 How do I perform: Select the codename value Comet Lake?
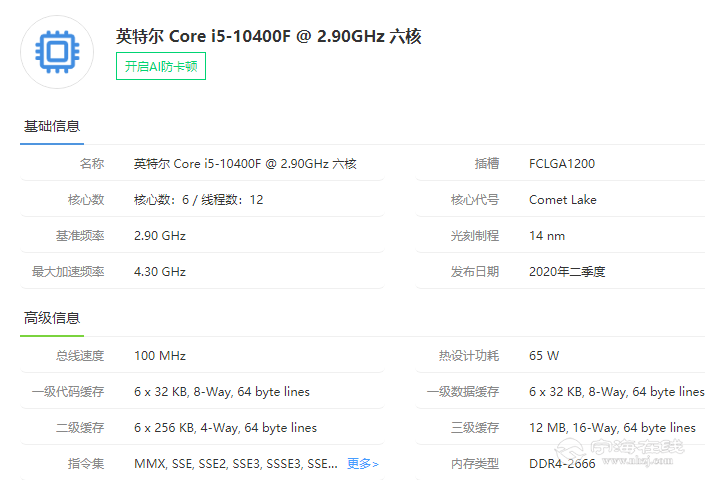coord(562,200)
